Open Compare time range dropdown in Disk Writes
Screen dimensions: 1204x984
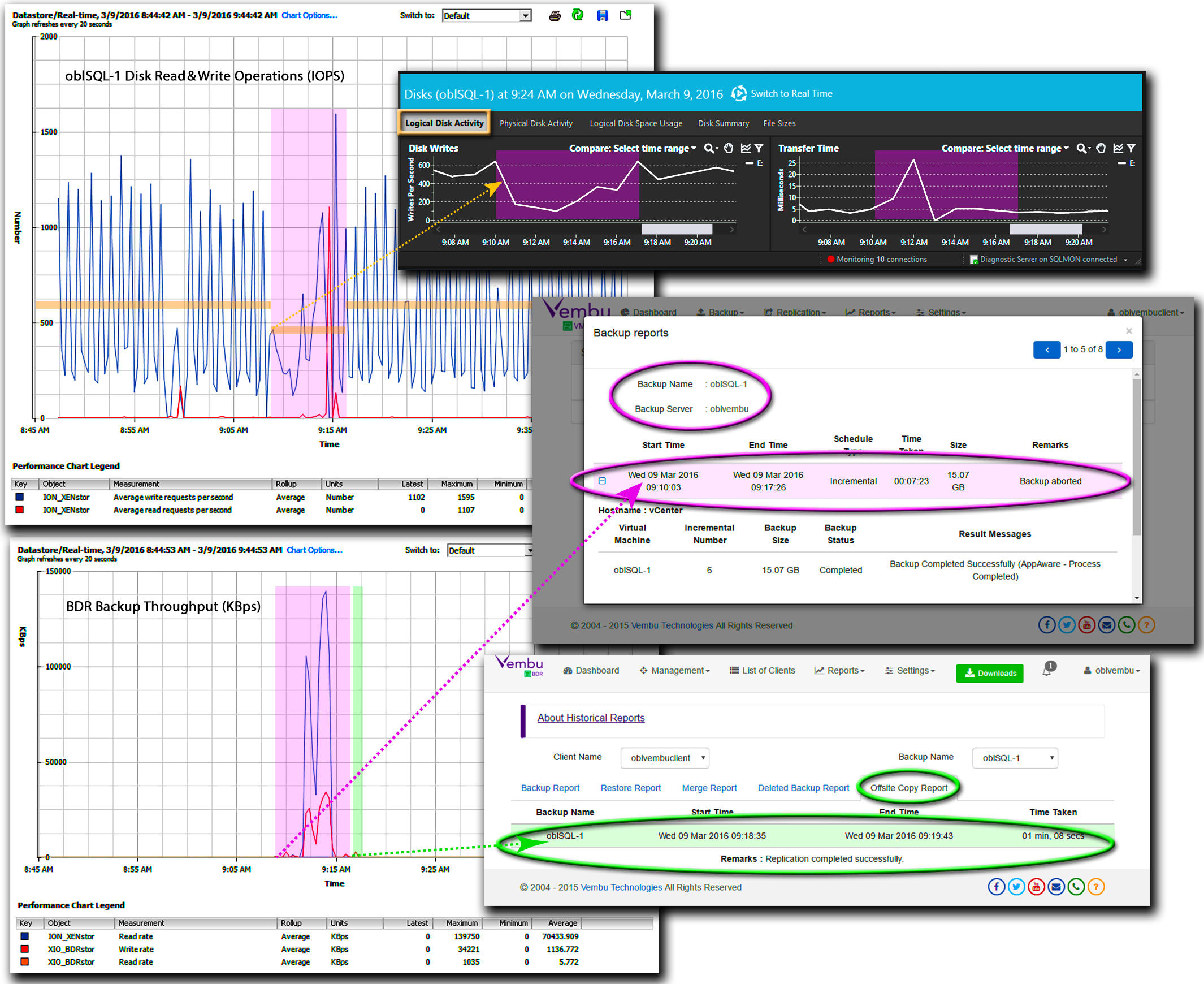(x=633, y=149)
